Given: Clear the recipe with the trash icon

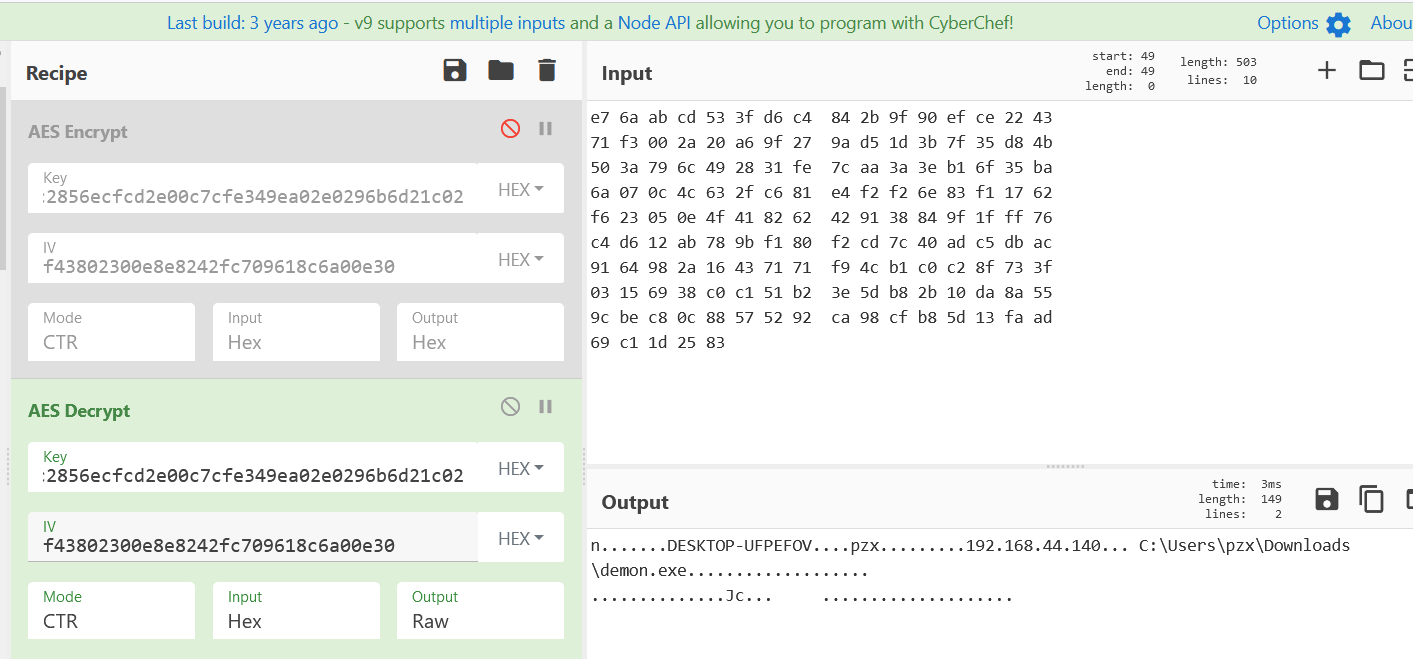Looking at the screenshot, I should pyautogui.click(x=546, y=70).
